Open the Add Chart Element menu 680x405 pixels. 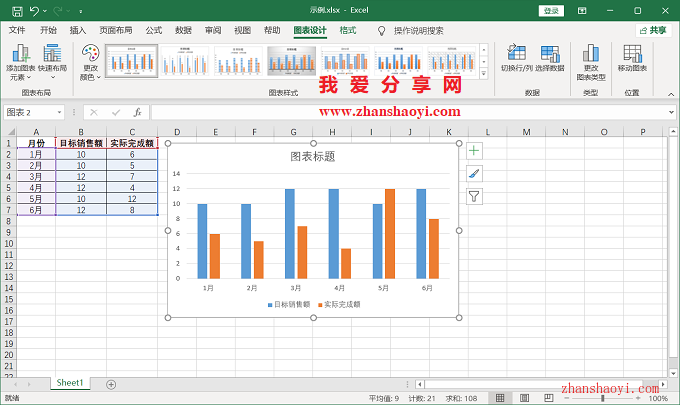coord(20,62)
